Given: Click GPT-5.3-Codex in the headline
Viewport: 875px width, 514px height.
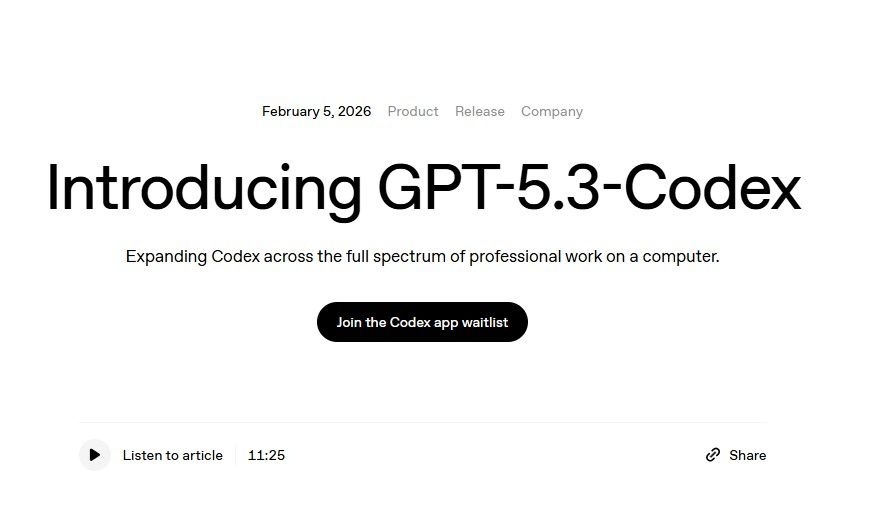Looking at the screenshot, I should tap(590, 188).
